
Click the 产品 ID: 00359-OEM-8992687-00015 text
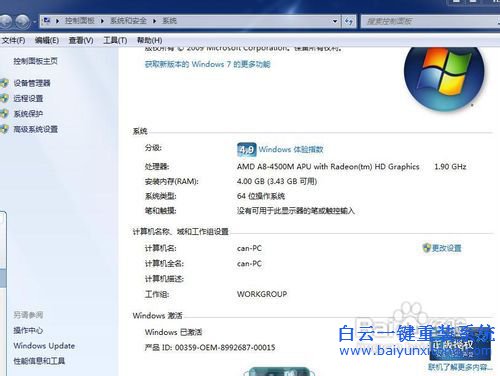tap(210, 347)
